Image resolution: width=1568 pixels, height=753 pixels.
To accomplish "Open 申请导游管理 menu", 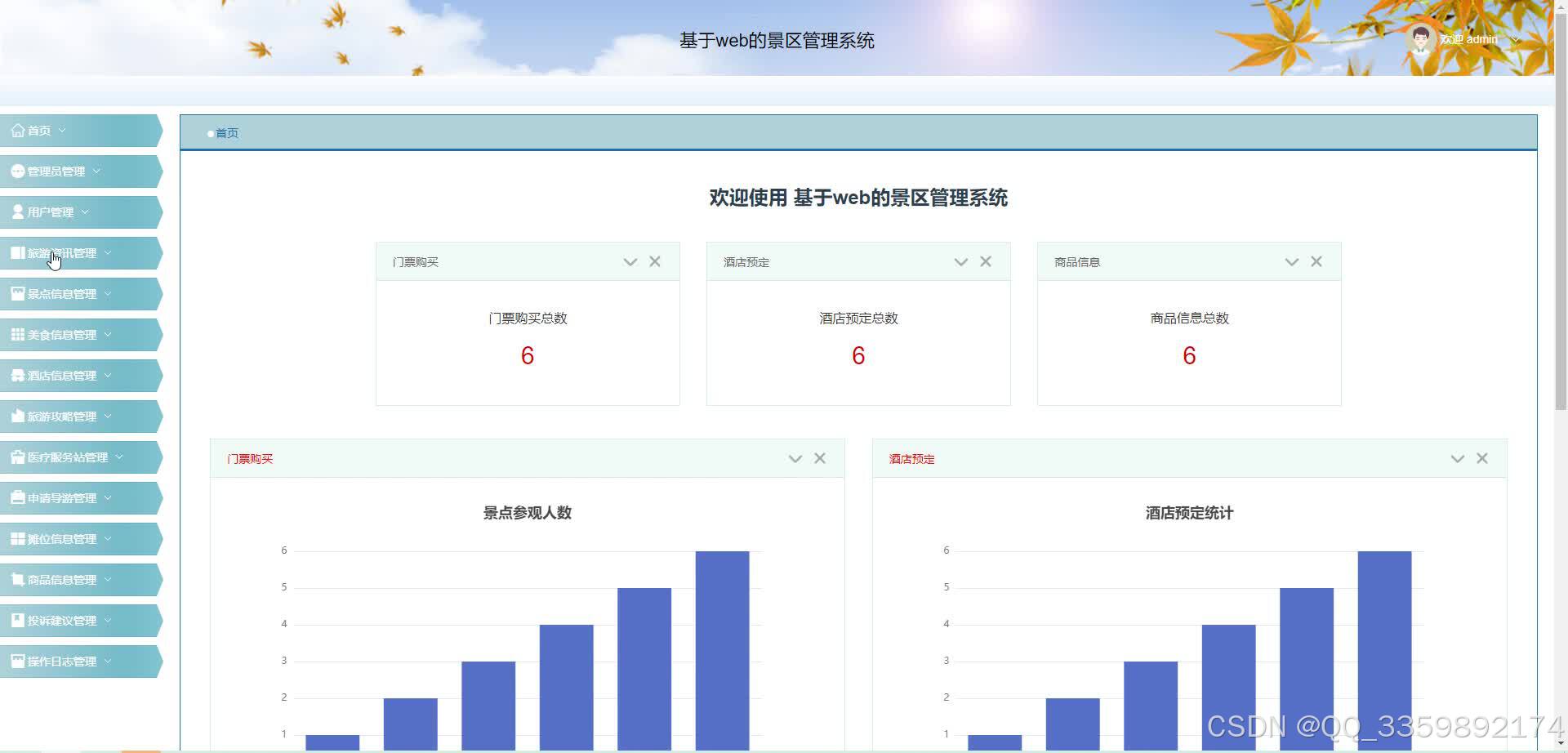I will click(81, 498).
